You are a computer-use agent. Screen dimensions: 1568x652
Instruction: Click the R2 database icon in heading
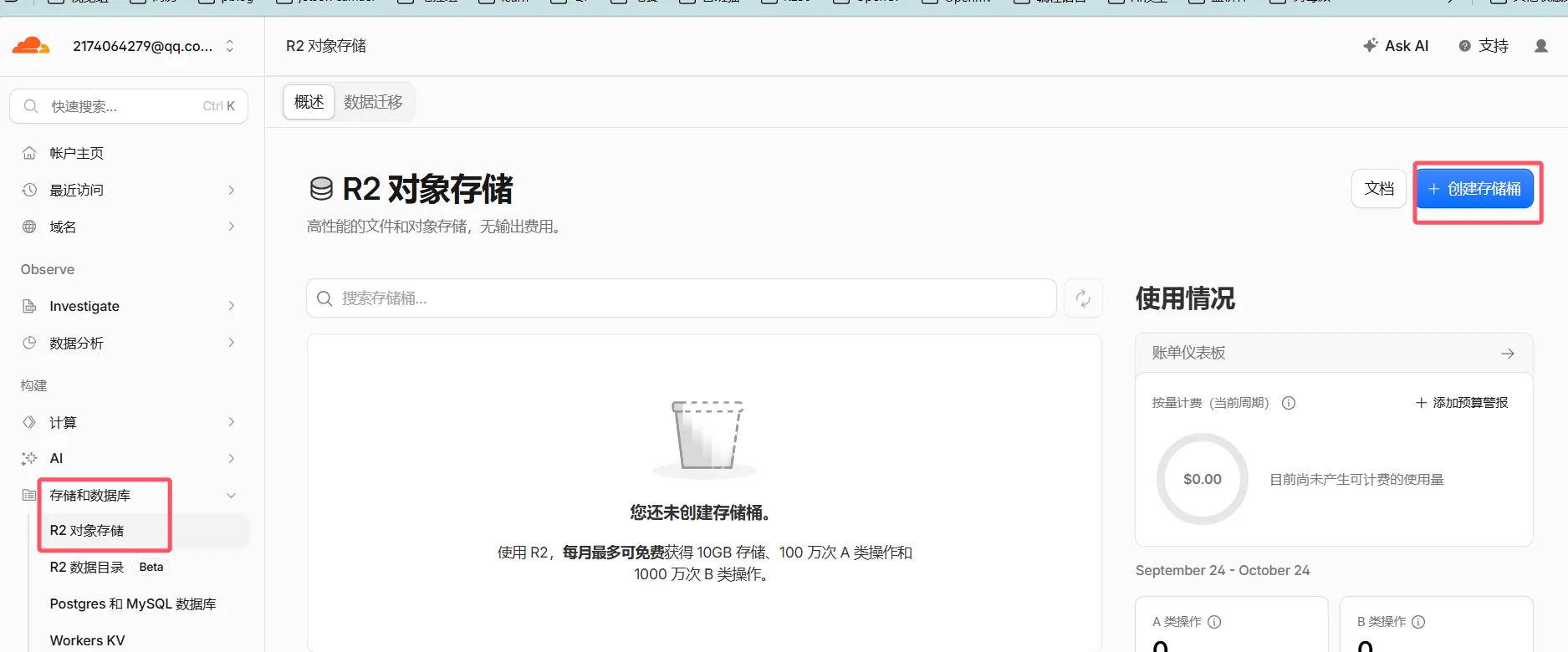321,189
